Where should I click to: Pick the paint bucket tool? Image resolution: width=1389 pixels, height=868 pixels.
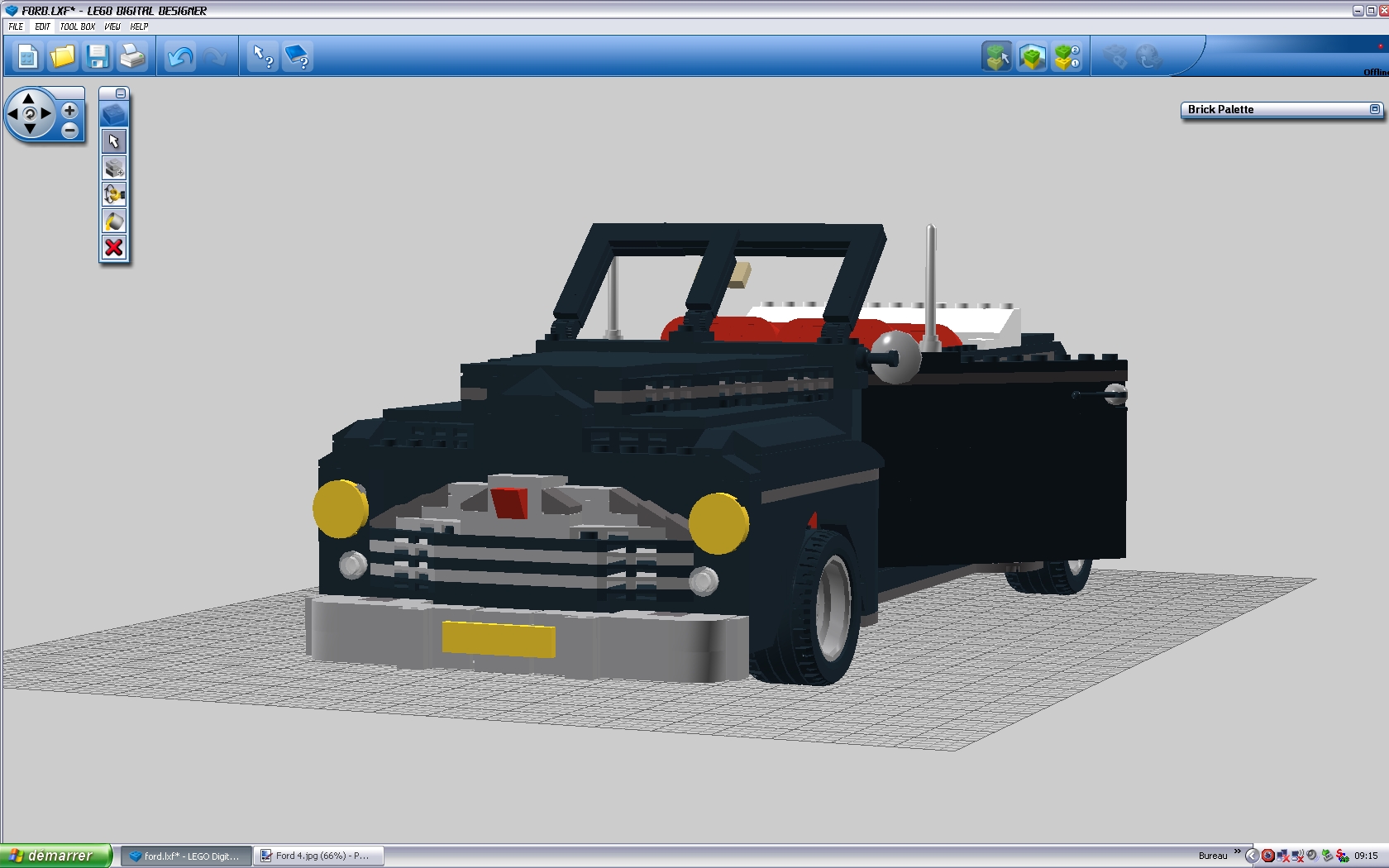click(x=114, y=221)
